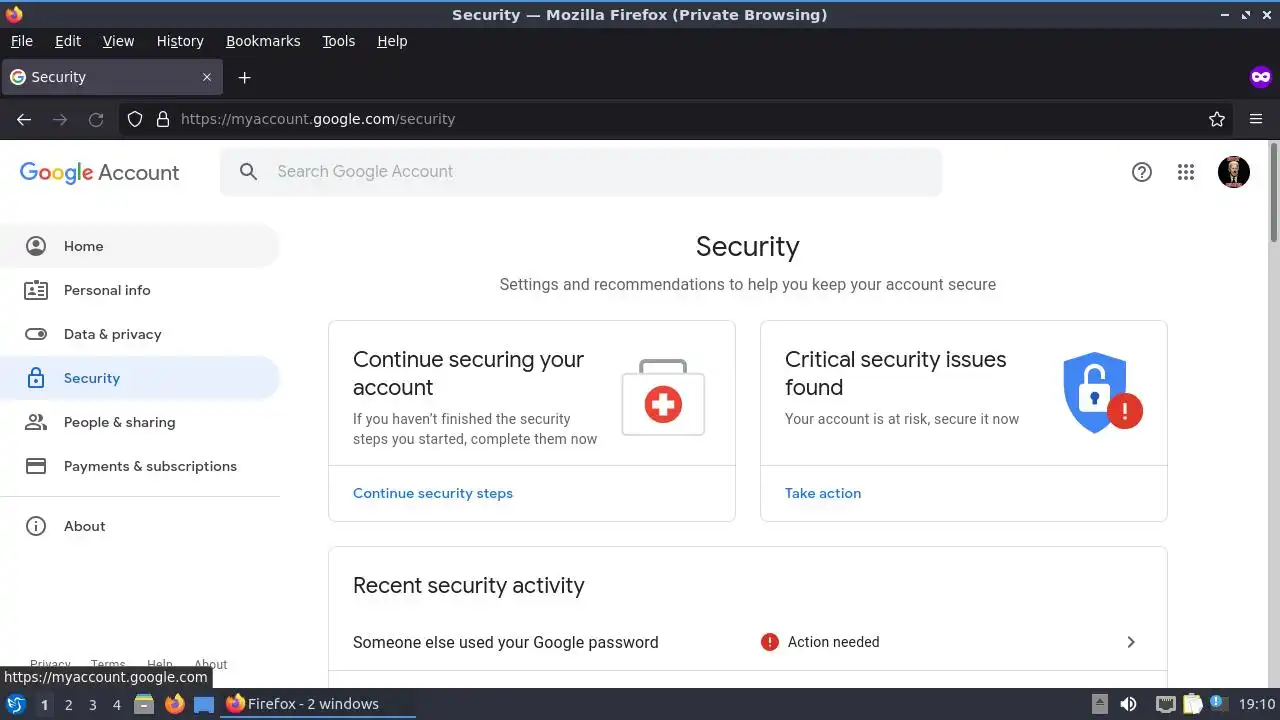
Task: Open the Firefox hamburger application menu
Action: (x=1256, y=119)
